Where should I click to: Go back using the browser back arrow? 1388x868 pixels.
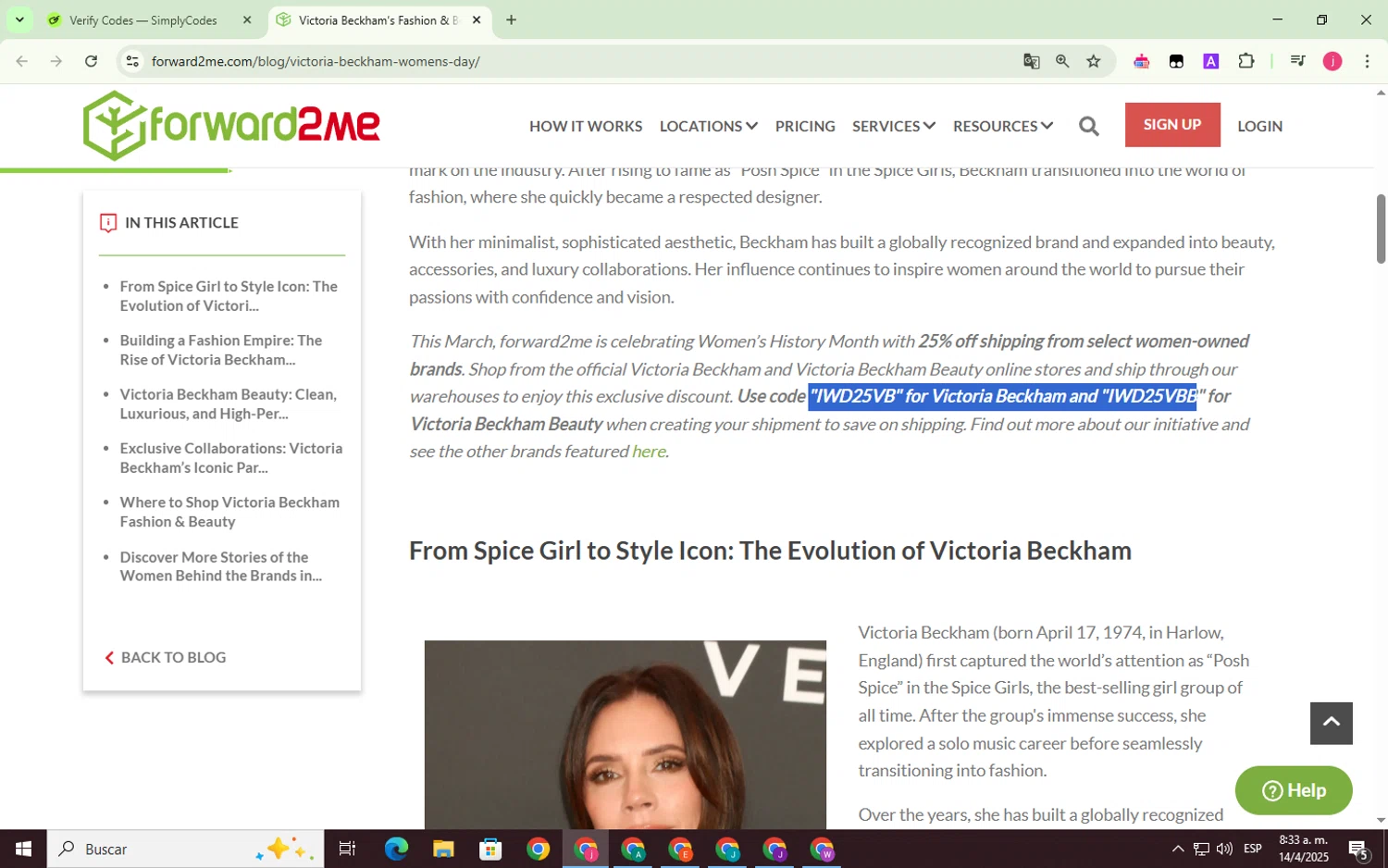21,61
